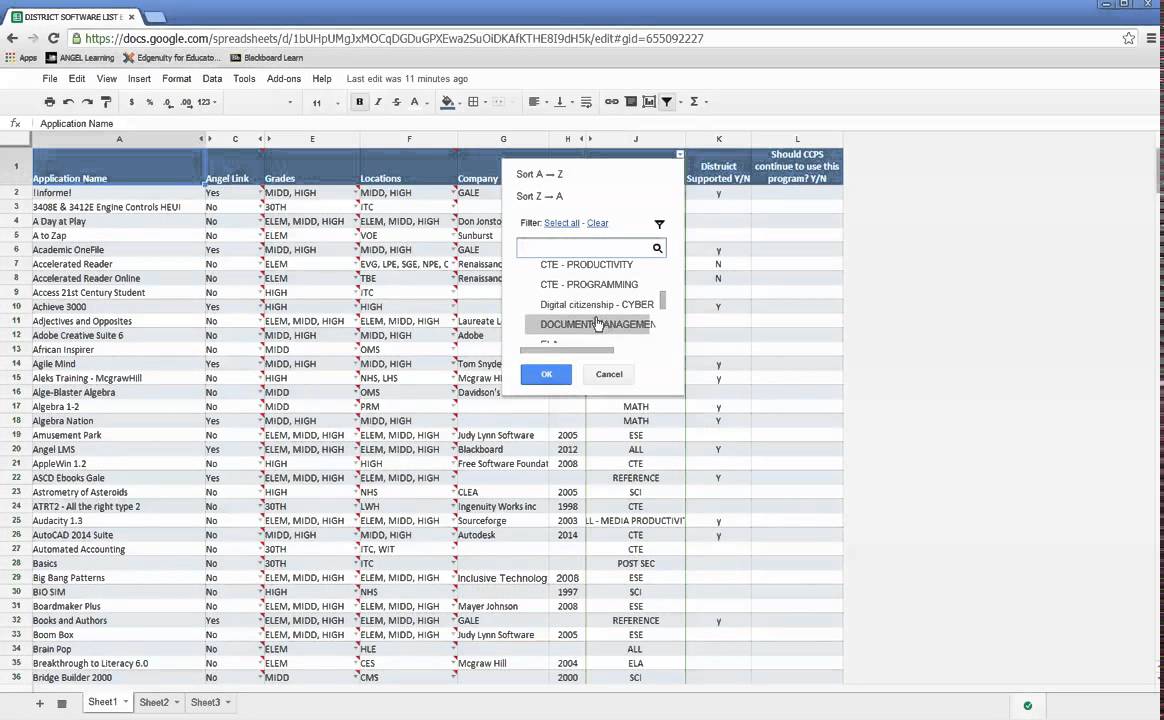The height and width of the screenshot is (720, 1164).
Task: Click the Functions sigma icon
Action: [694, 102]
